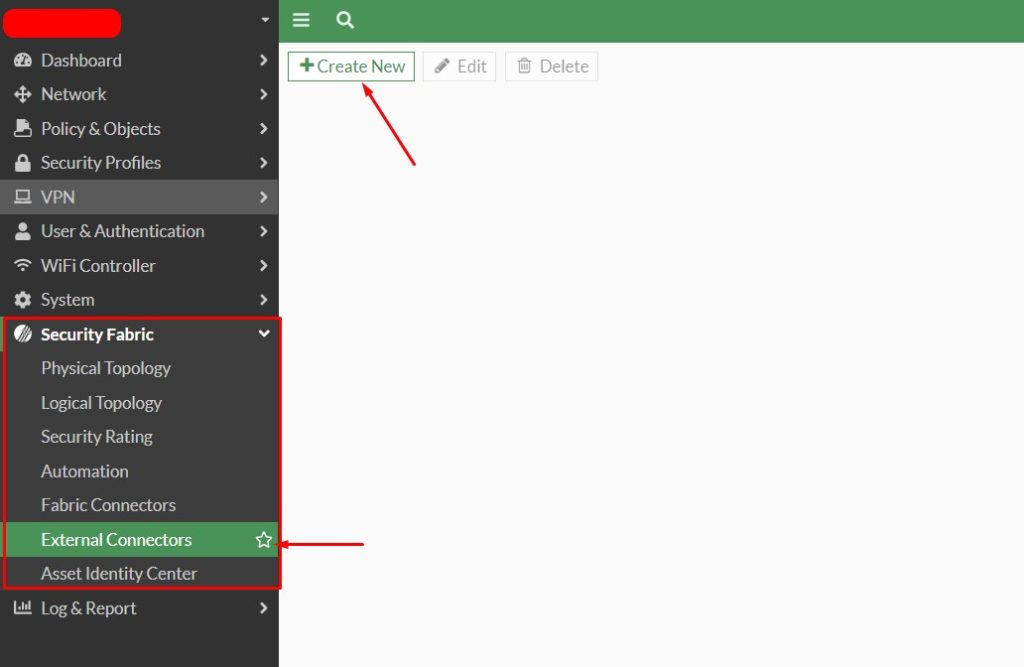The image size is (1024, 667).
Task: Expand the Network menu arrow
Action: click(264, 94)
